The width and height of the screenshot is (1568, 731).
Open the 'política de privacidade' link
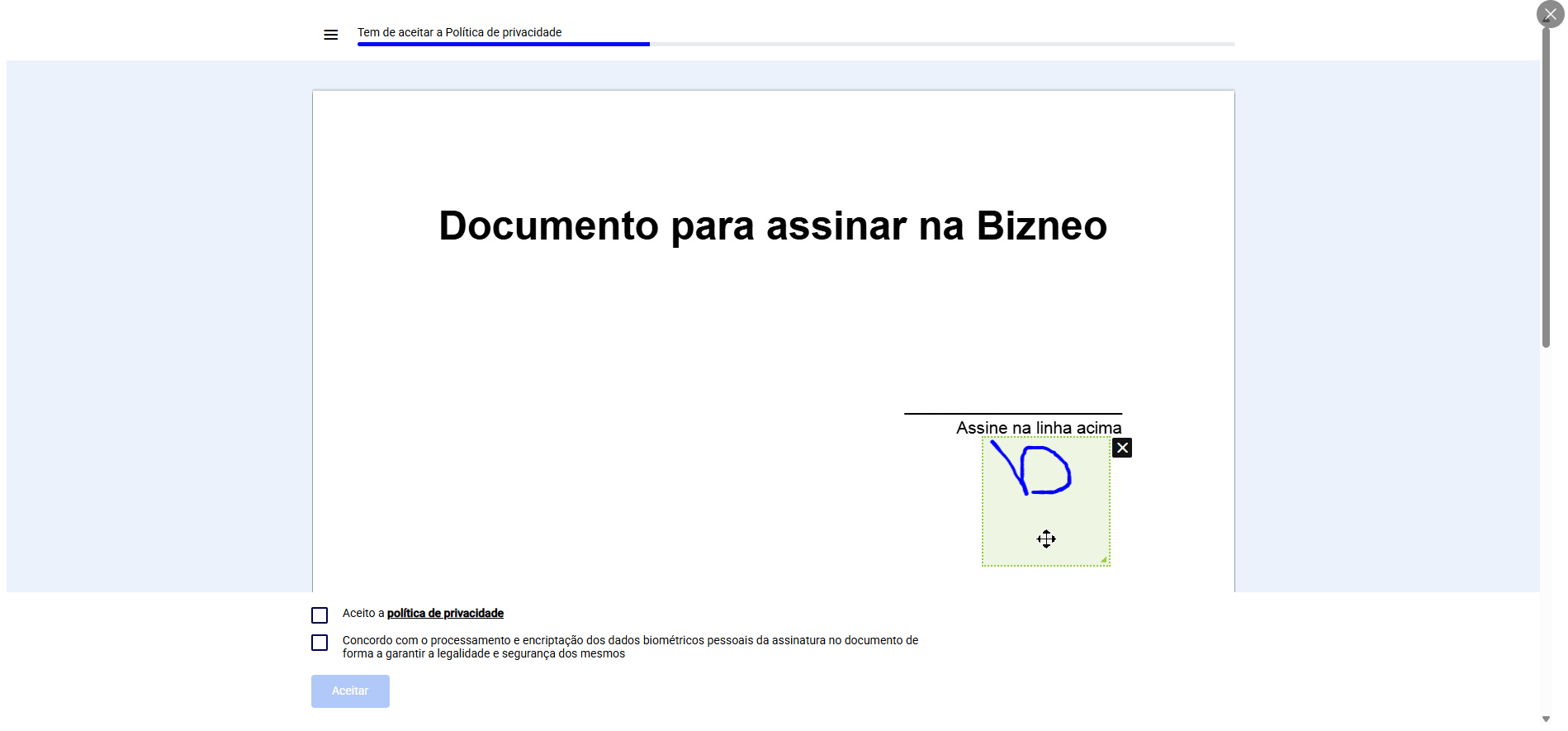(445, 613)
